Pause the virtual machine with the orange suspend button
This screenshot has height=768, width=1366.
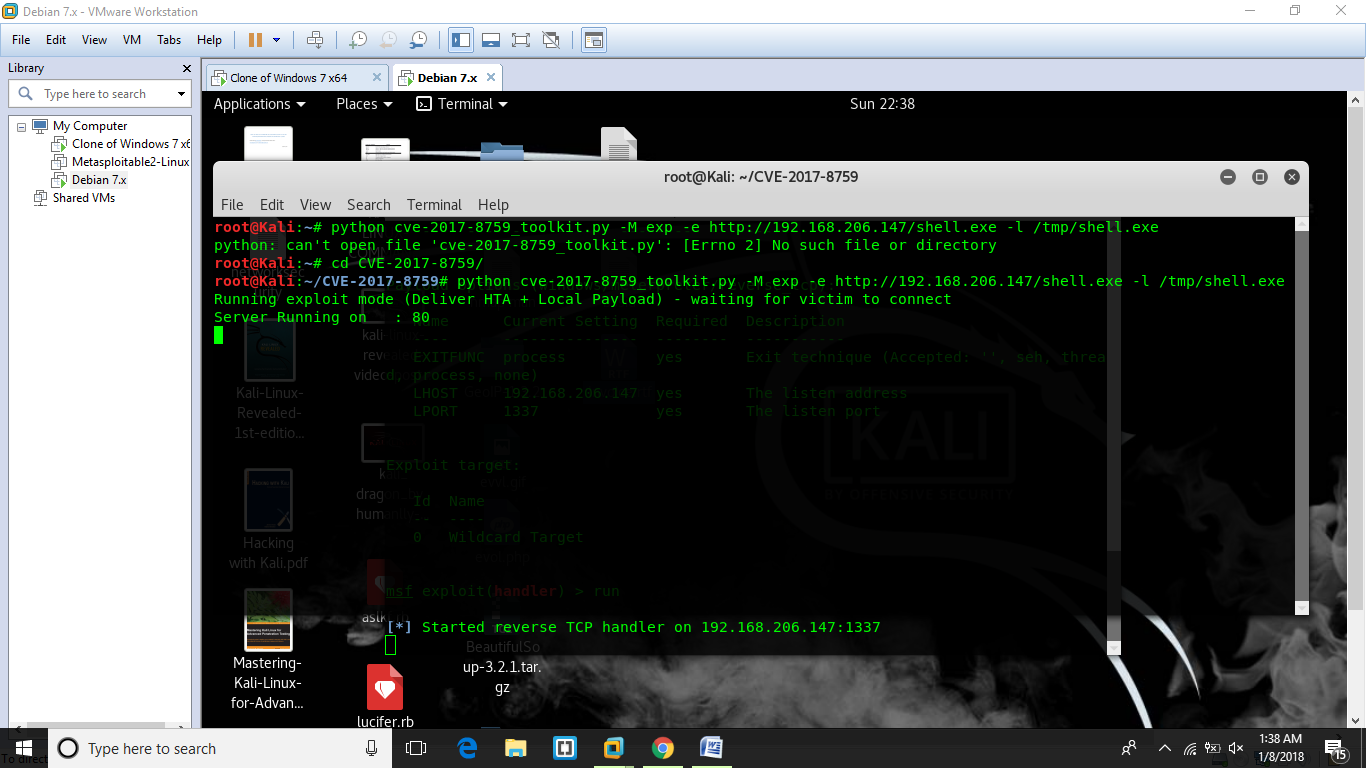(255, 40)
